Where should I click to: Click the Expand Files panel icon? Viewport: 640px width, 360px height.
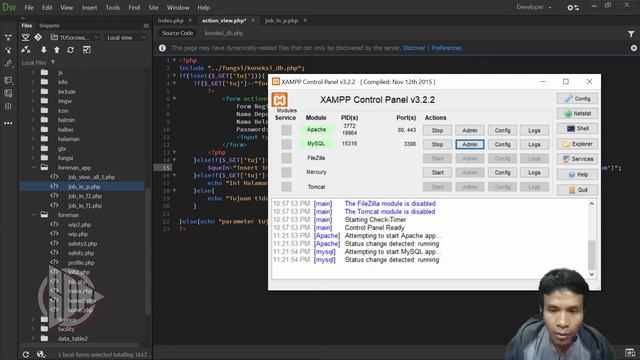click(87, 50)
